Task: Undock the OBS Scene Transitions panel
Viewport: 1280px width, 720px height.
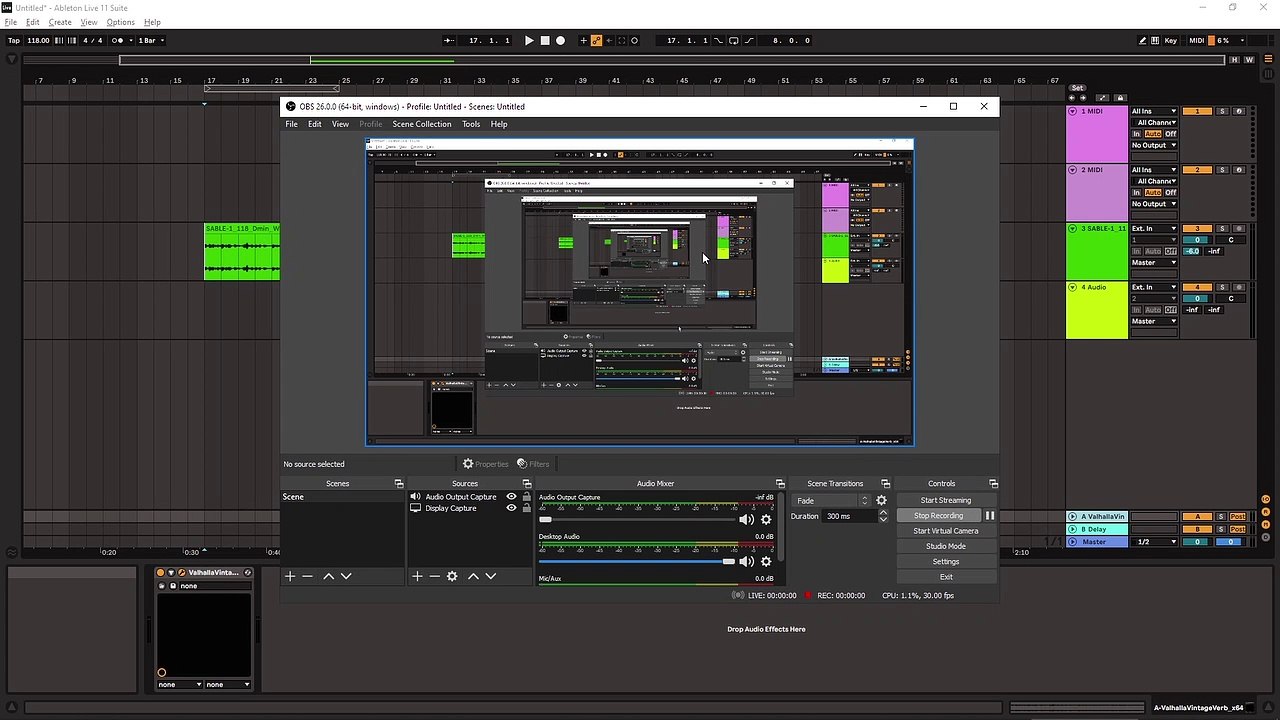Action: click(885, 484)
